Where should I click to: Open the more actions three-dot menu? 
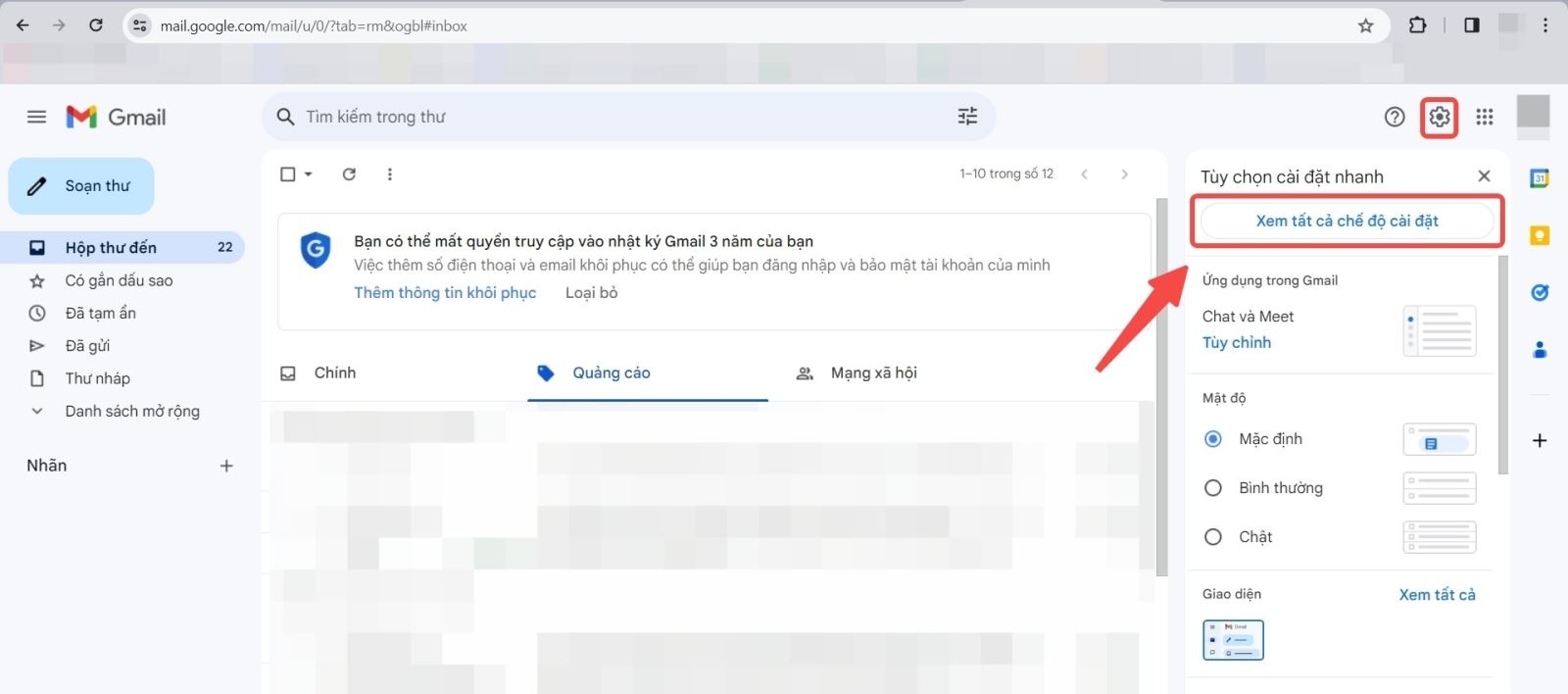point(389,173)
